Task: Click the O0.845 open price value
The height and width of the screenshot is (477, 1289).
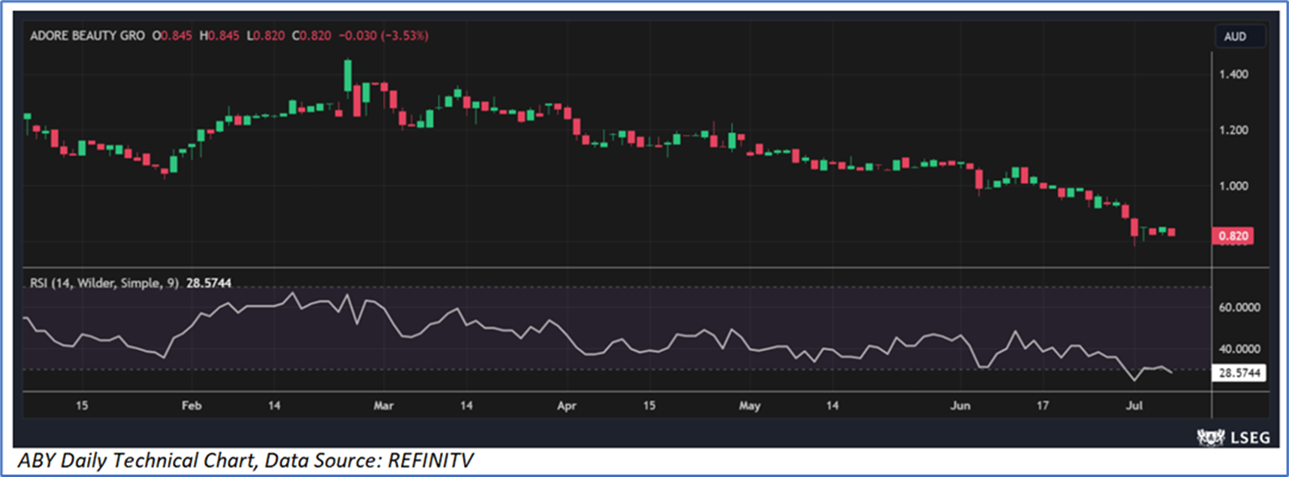Action: [171, 35]
